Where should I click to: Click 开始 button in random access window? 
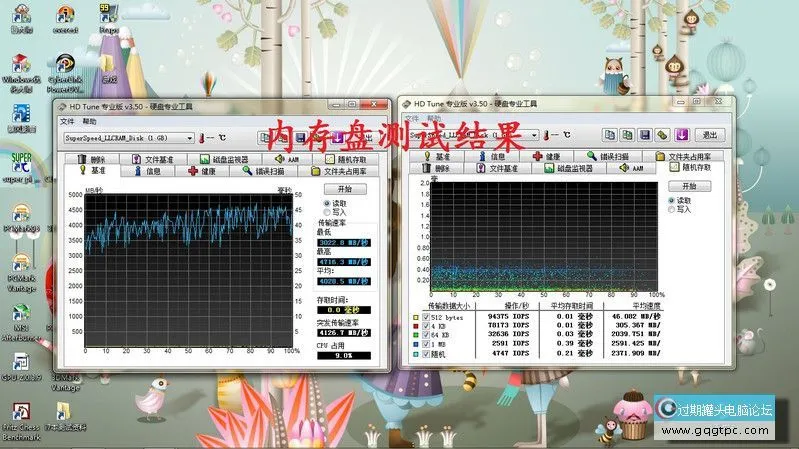pos(689,186)
